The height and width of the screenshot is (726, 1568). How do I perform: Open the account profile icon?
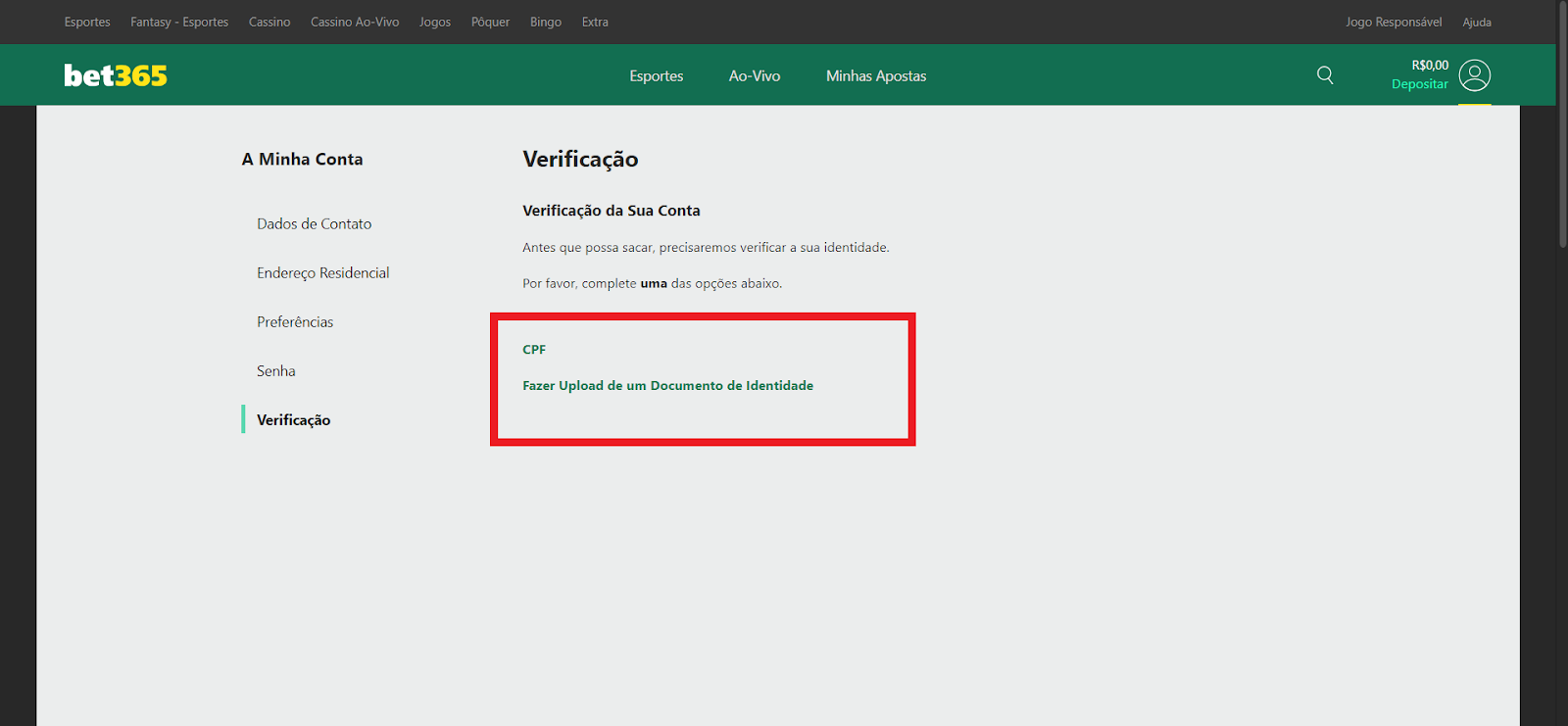(1474, 75)
